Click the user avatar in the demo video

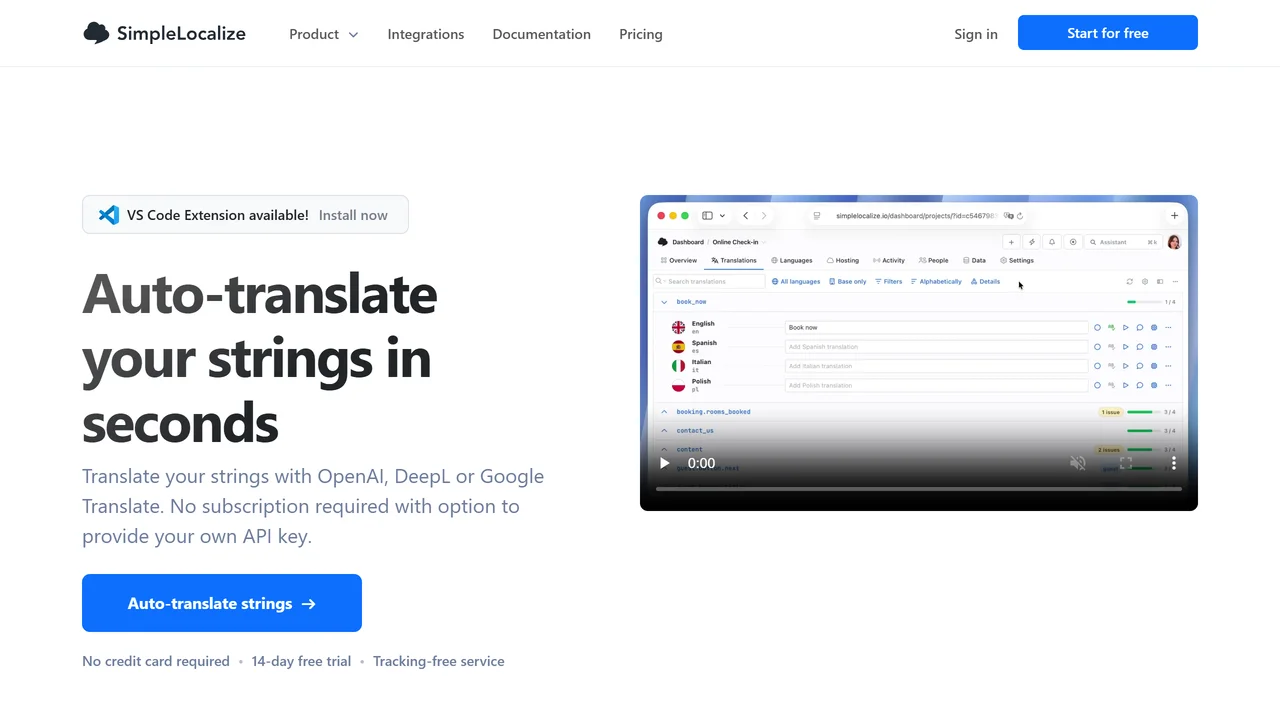(1174, 242)
